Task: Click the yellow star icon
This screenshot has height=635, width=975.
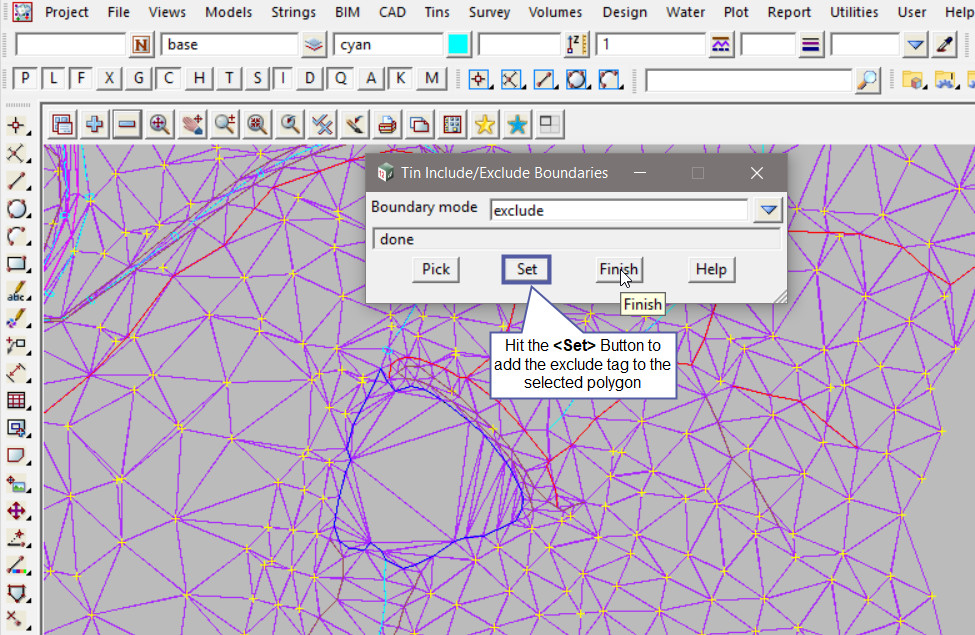Action: pos(484,125)
